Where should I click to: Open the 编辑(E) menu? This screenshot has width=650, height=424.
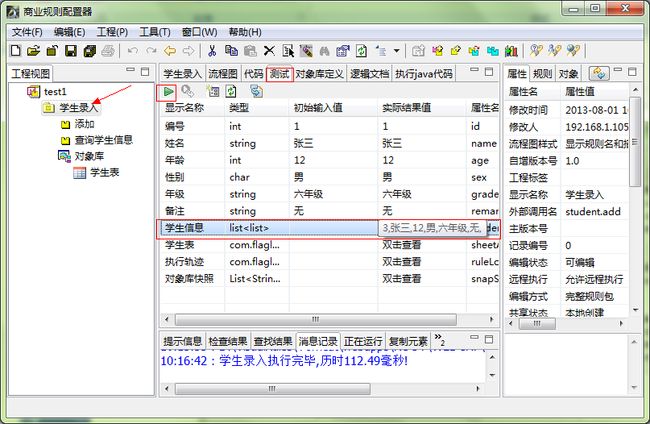click(x=70, y=32)
